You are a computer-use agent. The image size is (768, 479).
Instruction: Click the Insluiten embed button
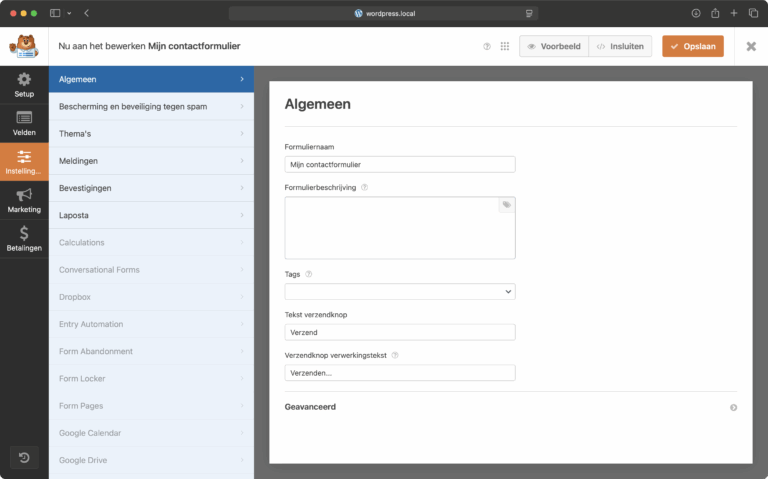(620, 46)
